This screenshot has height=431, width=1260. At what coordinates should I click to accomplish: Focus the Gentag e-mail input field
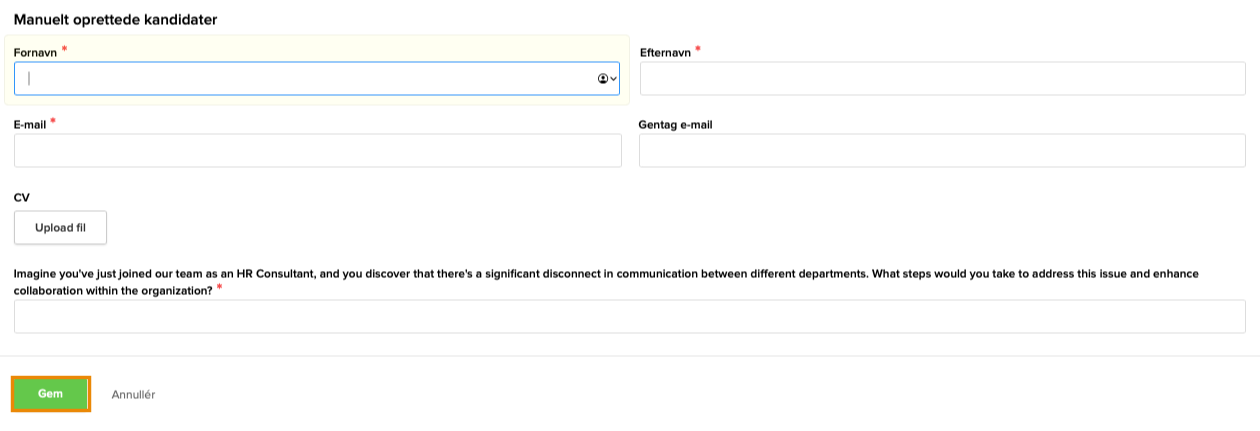(x=942, y=151)
